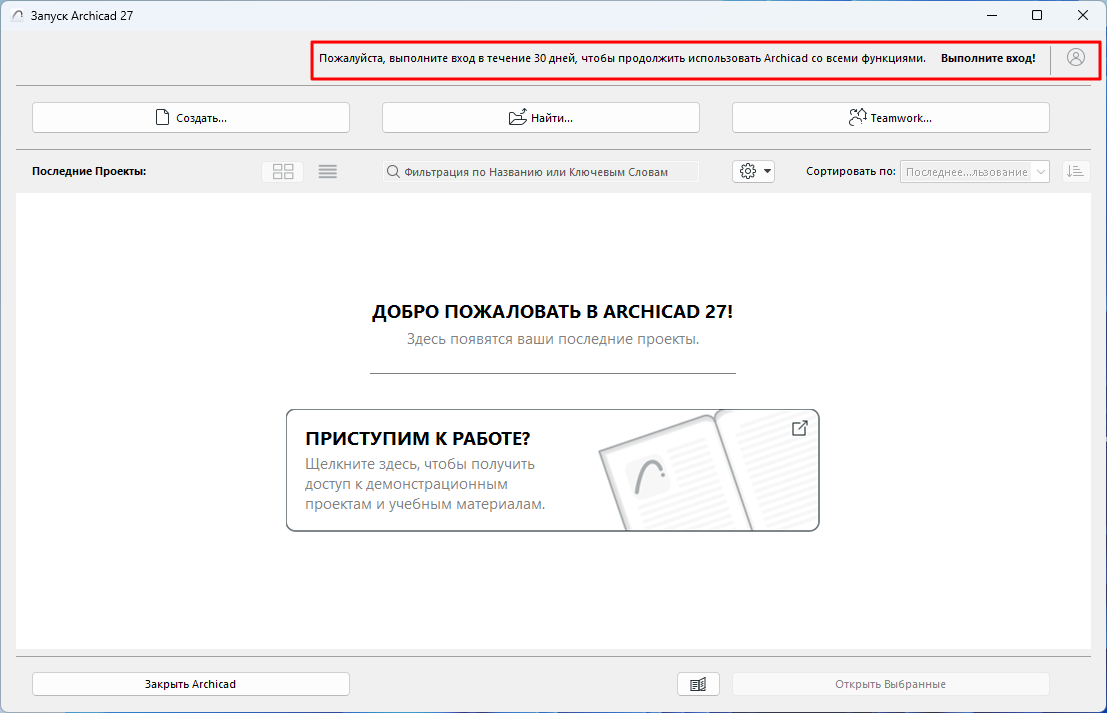Open the "Приступим к работе?" learning card
The height and width of the screenshot is (713, 1107).
pos(553,470)
